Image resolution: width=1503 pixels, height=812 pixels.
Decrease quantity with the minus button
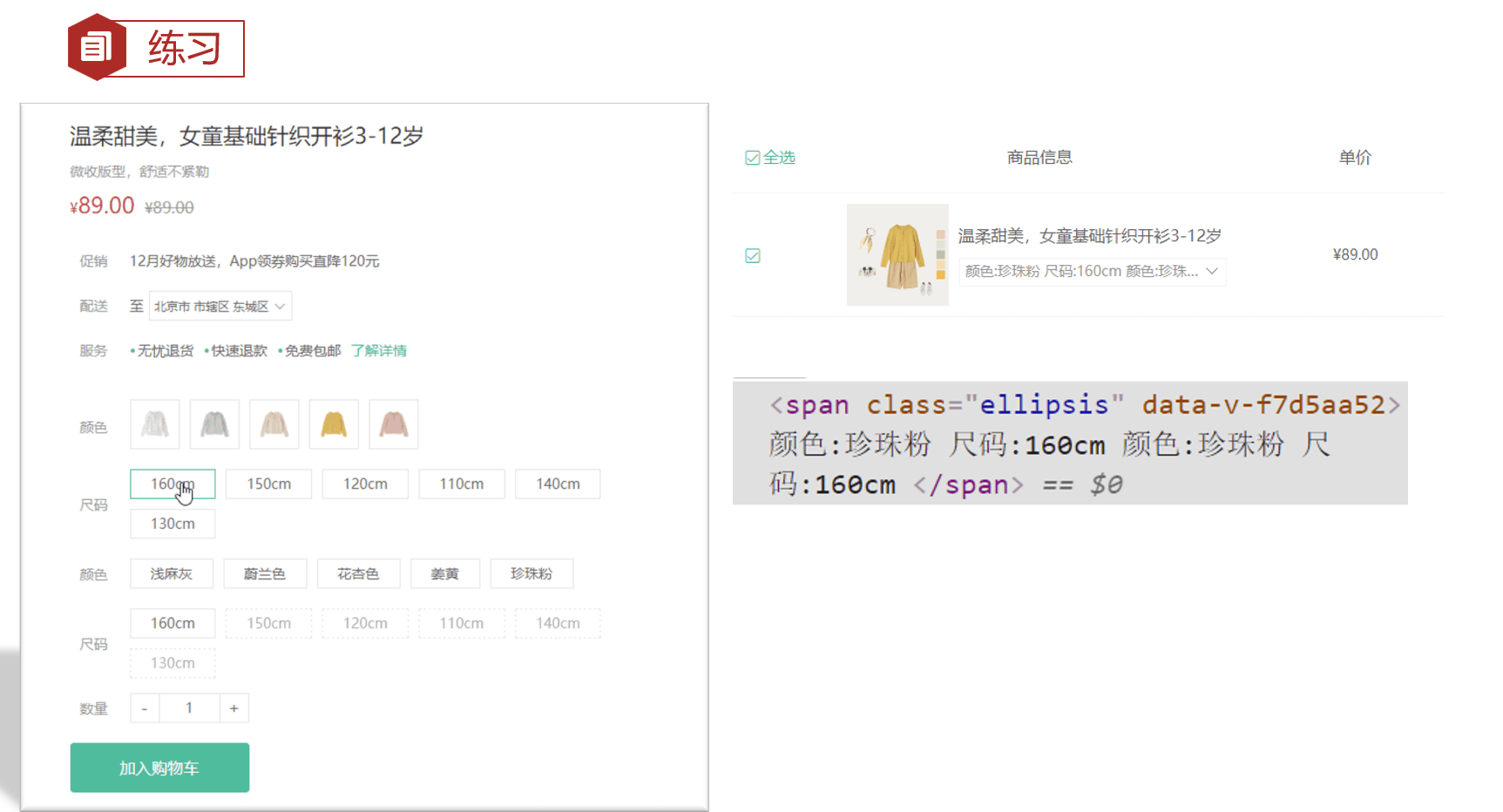click(x=145, y=708)
